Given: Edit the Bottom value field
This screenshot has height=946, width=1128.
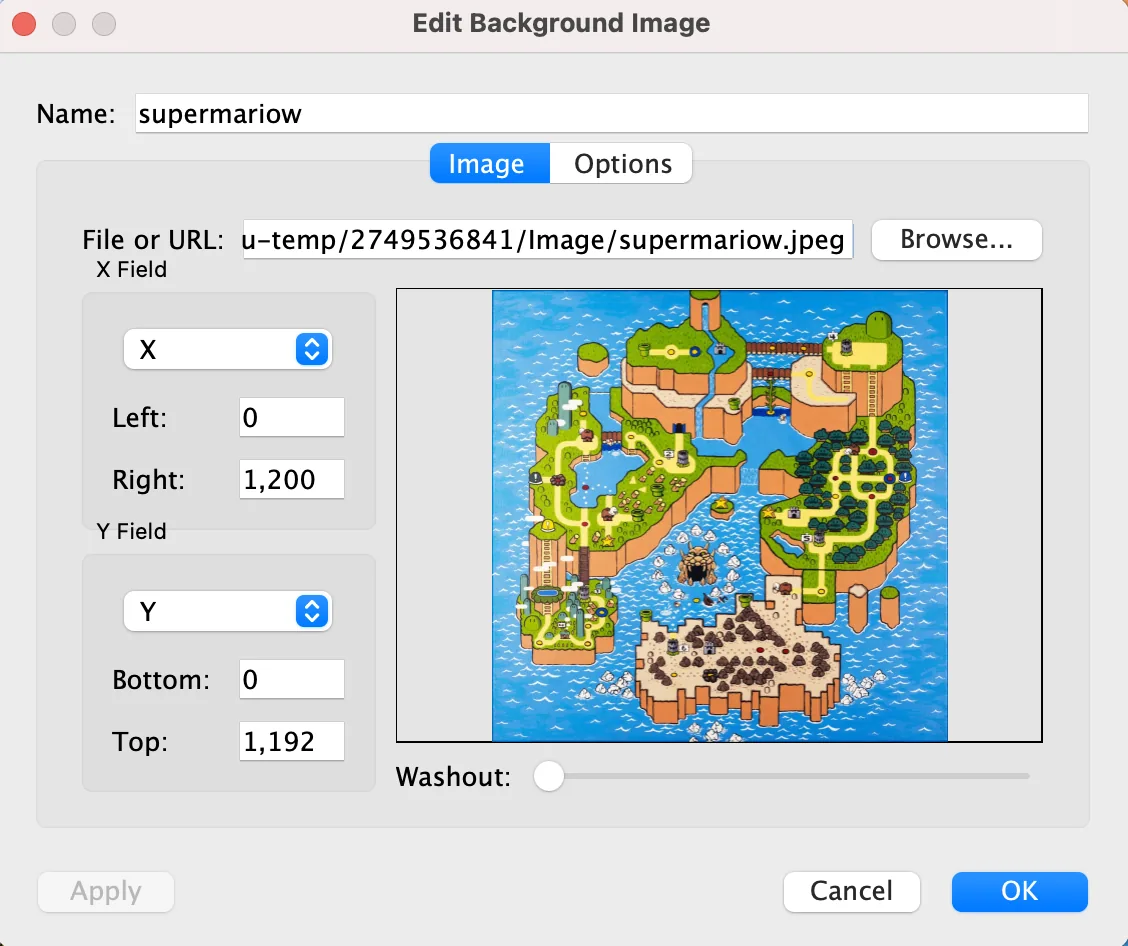Looking at the screenshot, I should point(291,679).
